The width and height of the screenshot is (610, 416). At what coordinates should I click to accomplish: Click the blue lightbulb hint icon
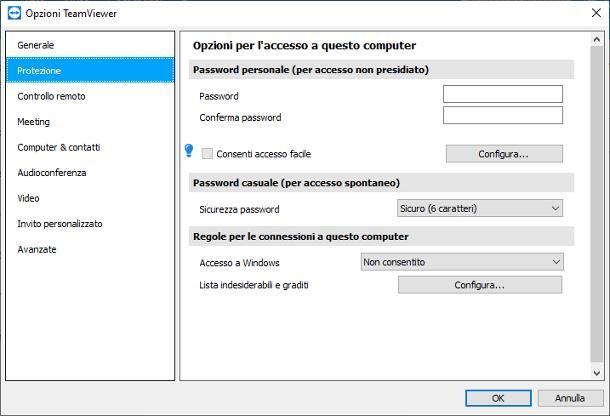point(188,151)
